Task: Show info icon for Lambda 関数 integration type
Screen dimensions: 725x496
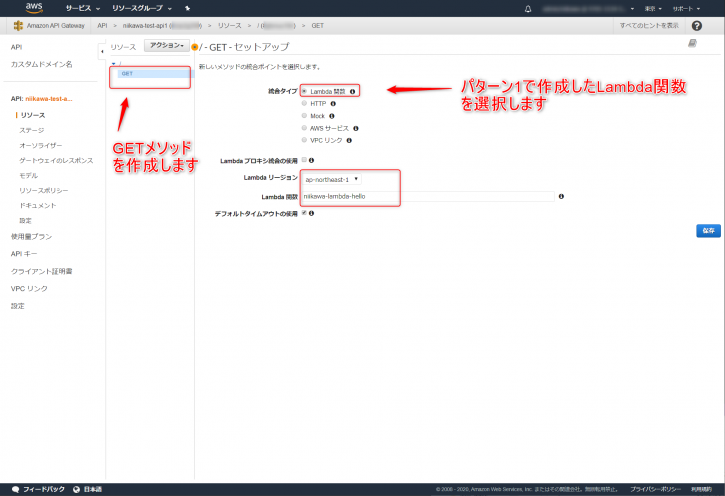Action: pyautogui.click(x=352, y=92)
